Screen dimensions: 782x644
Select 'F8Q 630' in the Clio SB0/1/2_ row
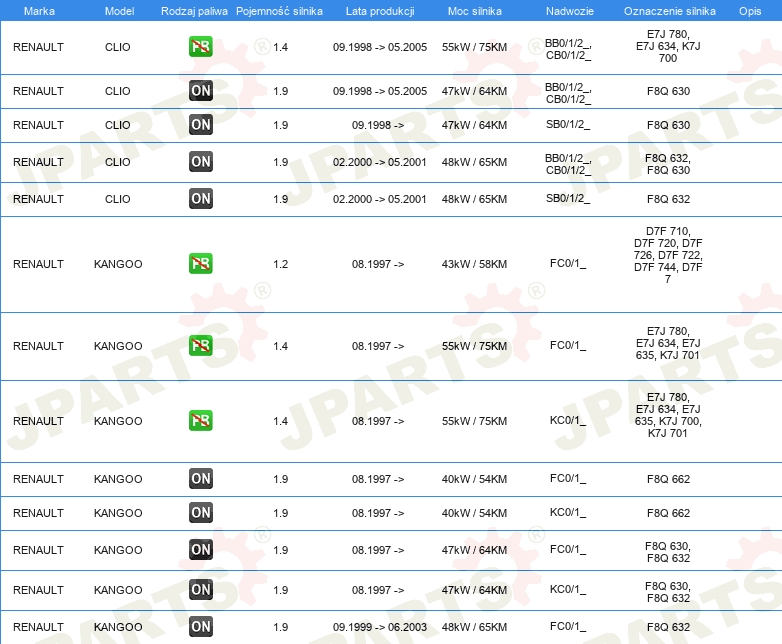[x=668, y=125]
